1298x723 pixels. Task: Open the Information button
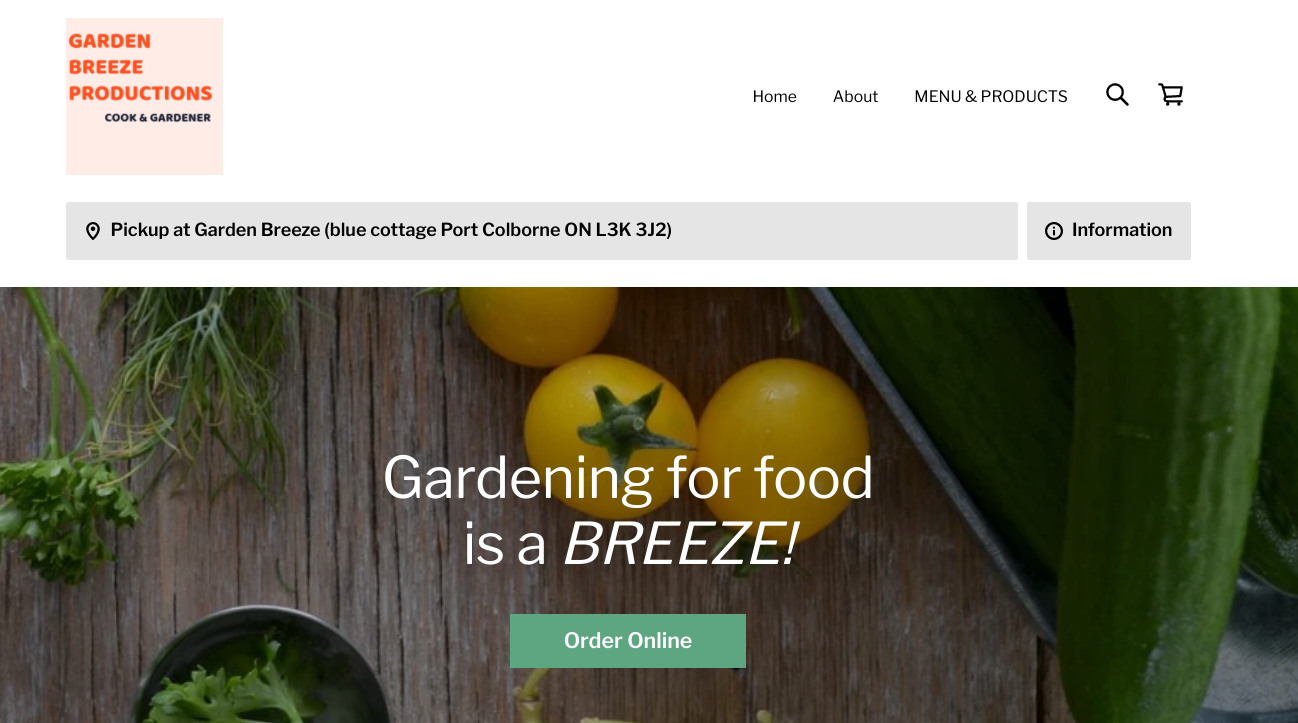(x=1109, y=231)
